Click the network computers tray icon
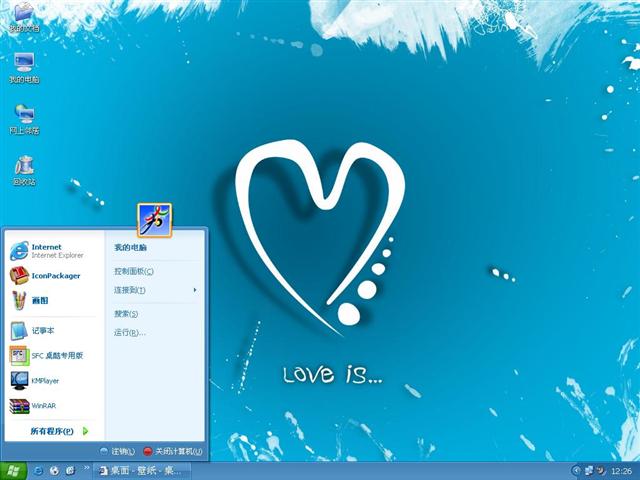 589,471
